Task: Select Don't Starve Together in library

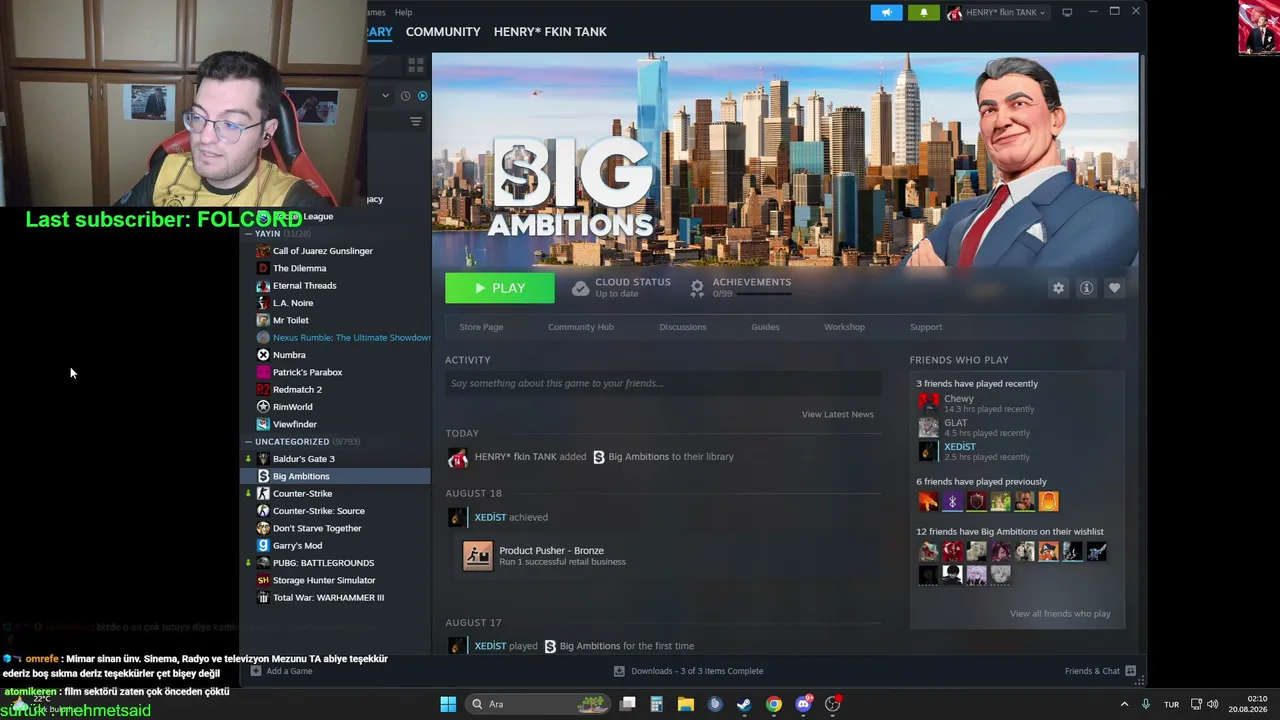Action: [x=317, y=528]
